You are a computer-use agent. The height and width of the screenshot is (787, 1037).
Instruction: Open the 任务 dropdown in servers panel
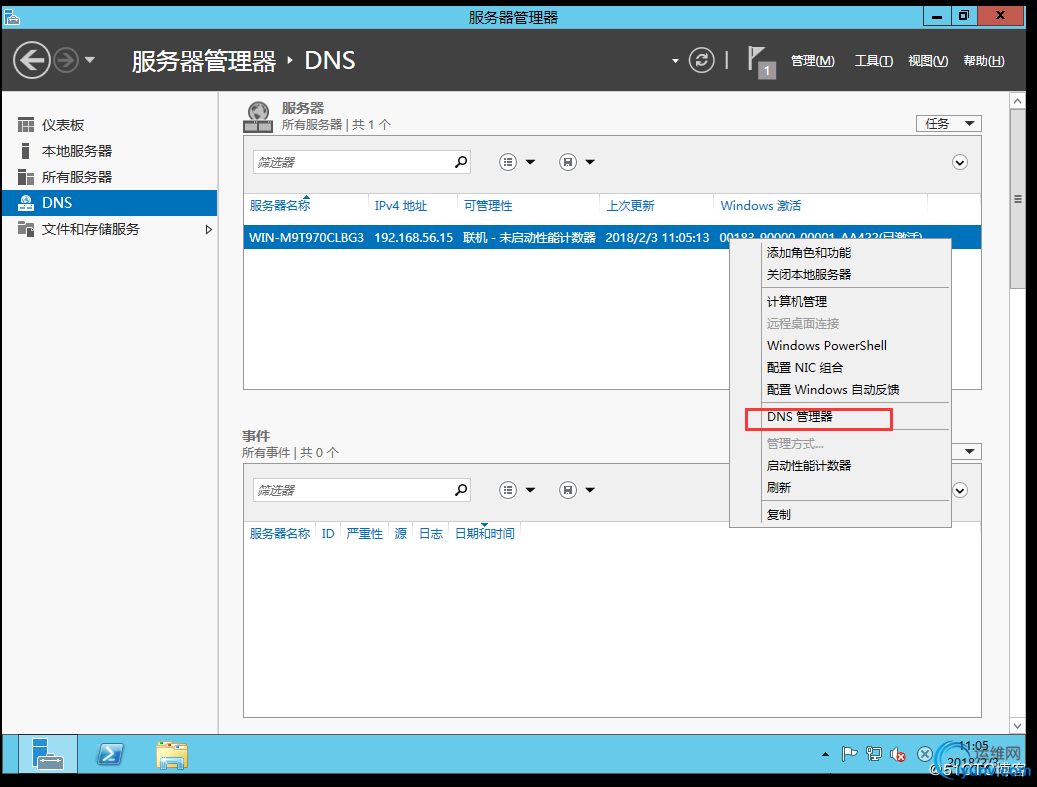click(x=948, y=124)
